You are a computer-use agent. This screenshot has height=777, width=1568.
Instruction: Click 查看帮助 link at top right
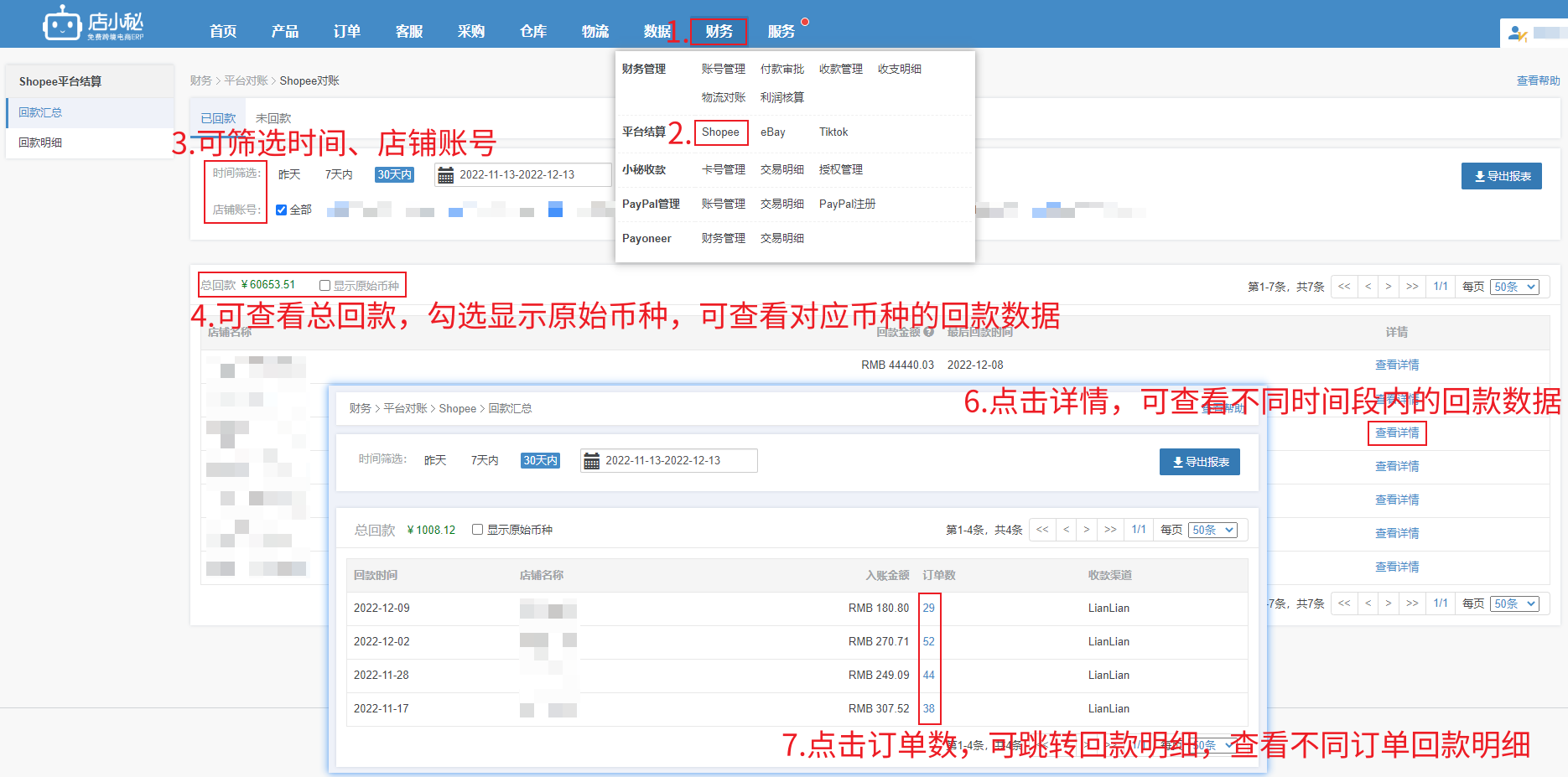point(1538,80)
